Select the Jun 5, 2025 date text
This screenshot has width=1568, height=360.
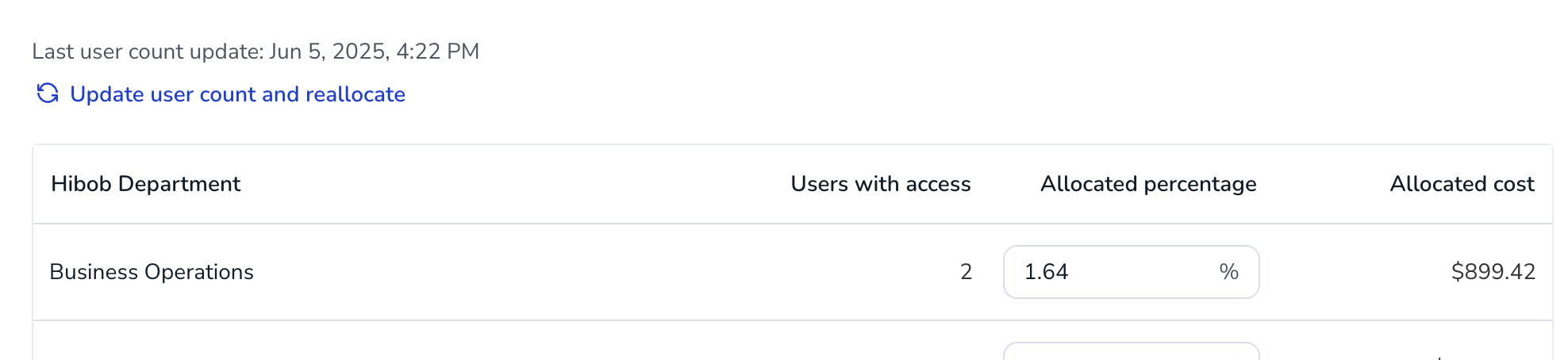tap(327, 52)
